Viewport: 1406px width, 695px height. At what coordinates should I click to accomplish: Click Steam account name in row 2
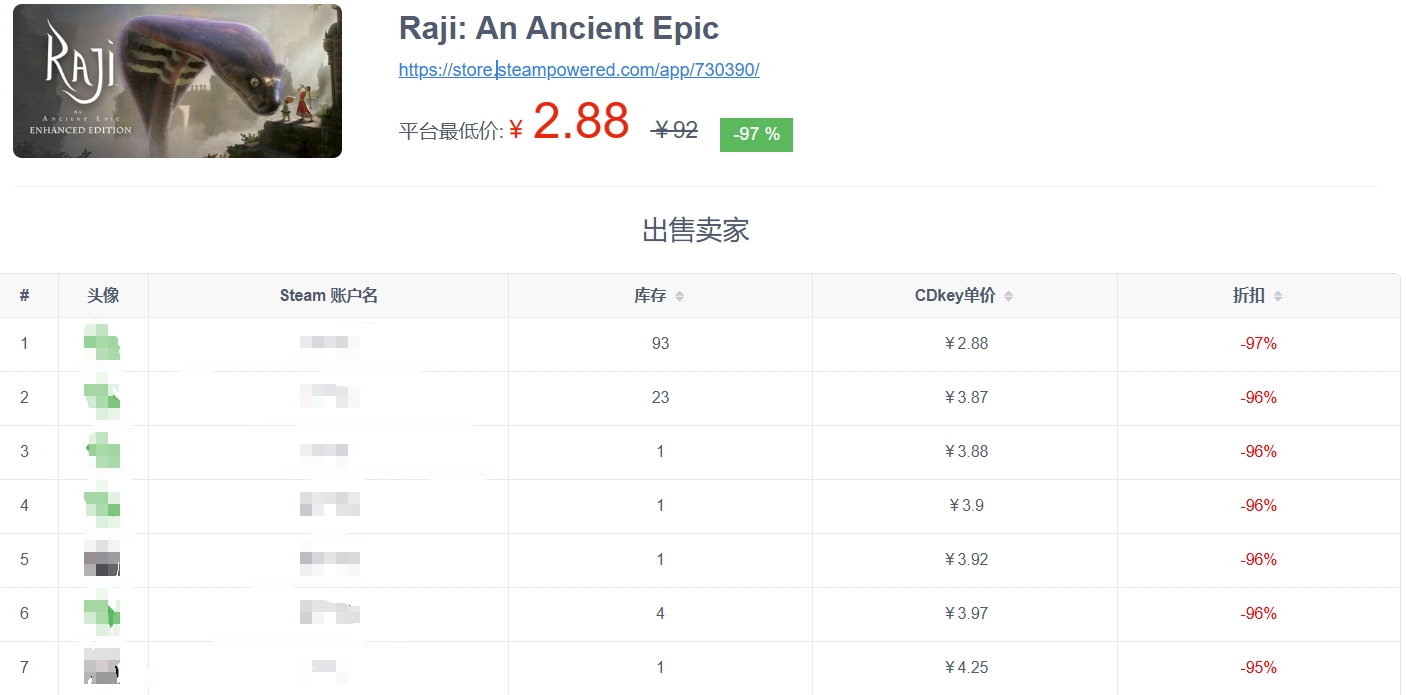coord(329,397)
